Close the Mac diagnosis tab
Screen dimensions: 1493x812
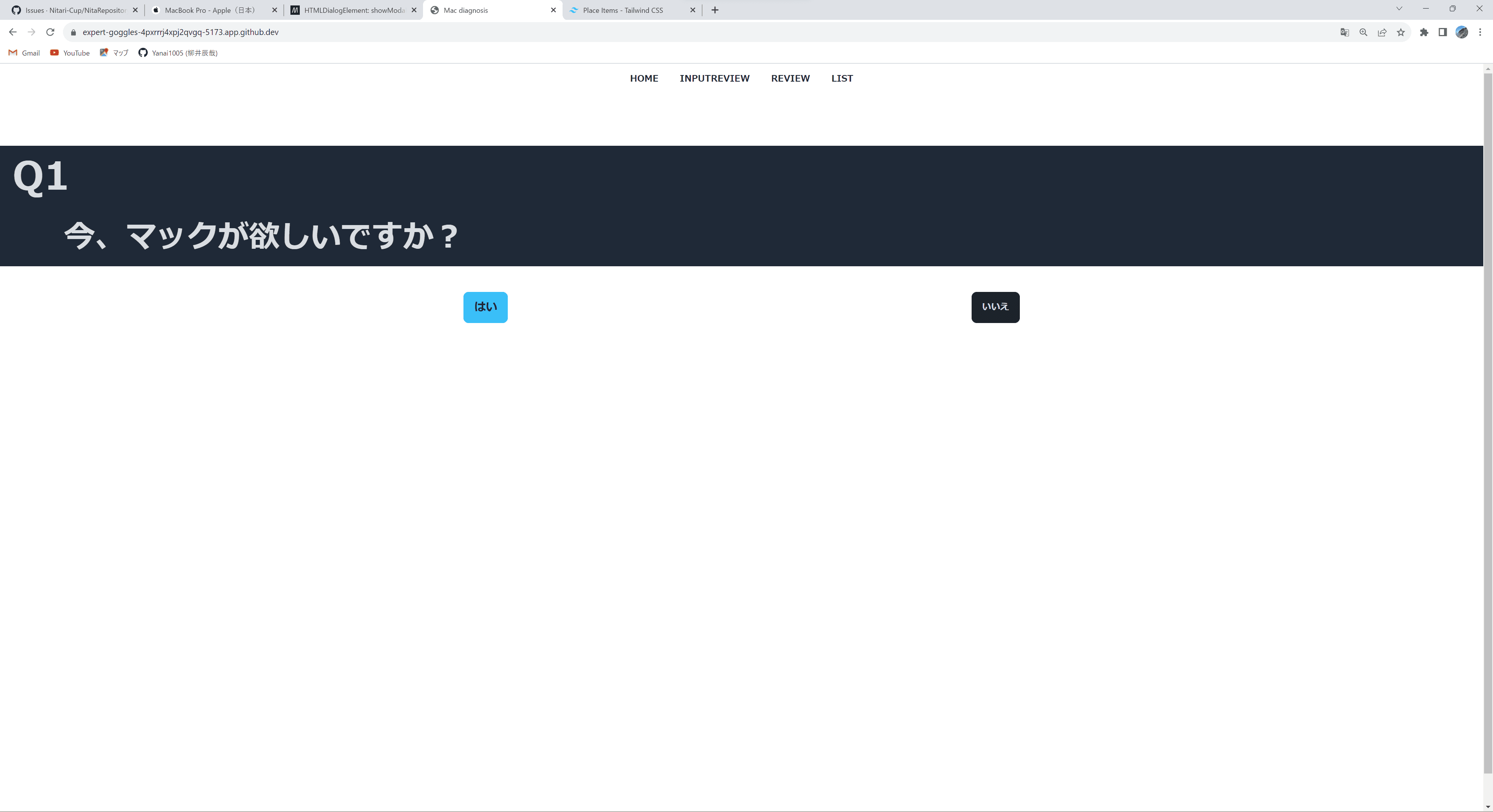(x=553, y=10)
